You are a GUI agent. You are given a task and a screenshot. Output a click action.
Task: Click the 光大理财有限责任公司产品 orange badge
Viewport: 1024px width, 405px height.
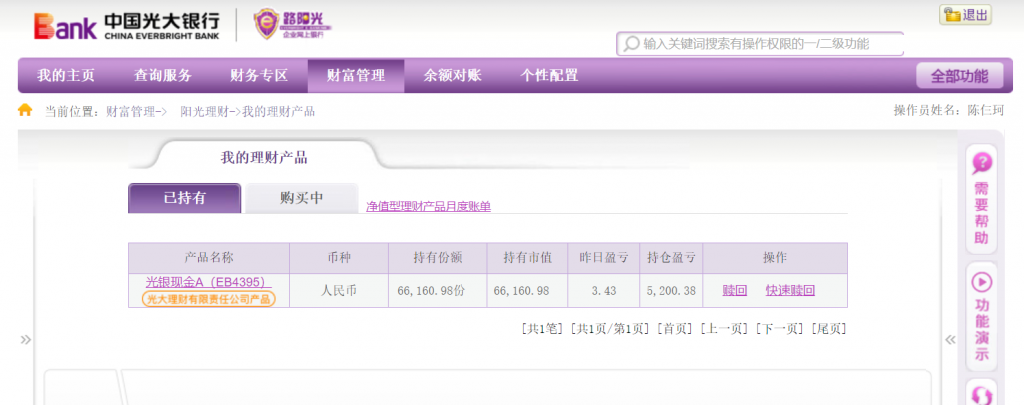(x=208, y=299)
